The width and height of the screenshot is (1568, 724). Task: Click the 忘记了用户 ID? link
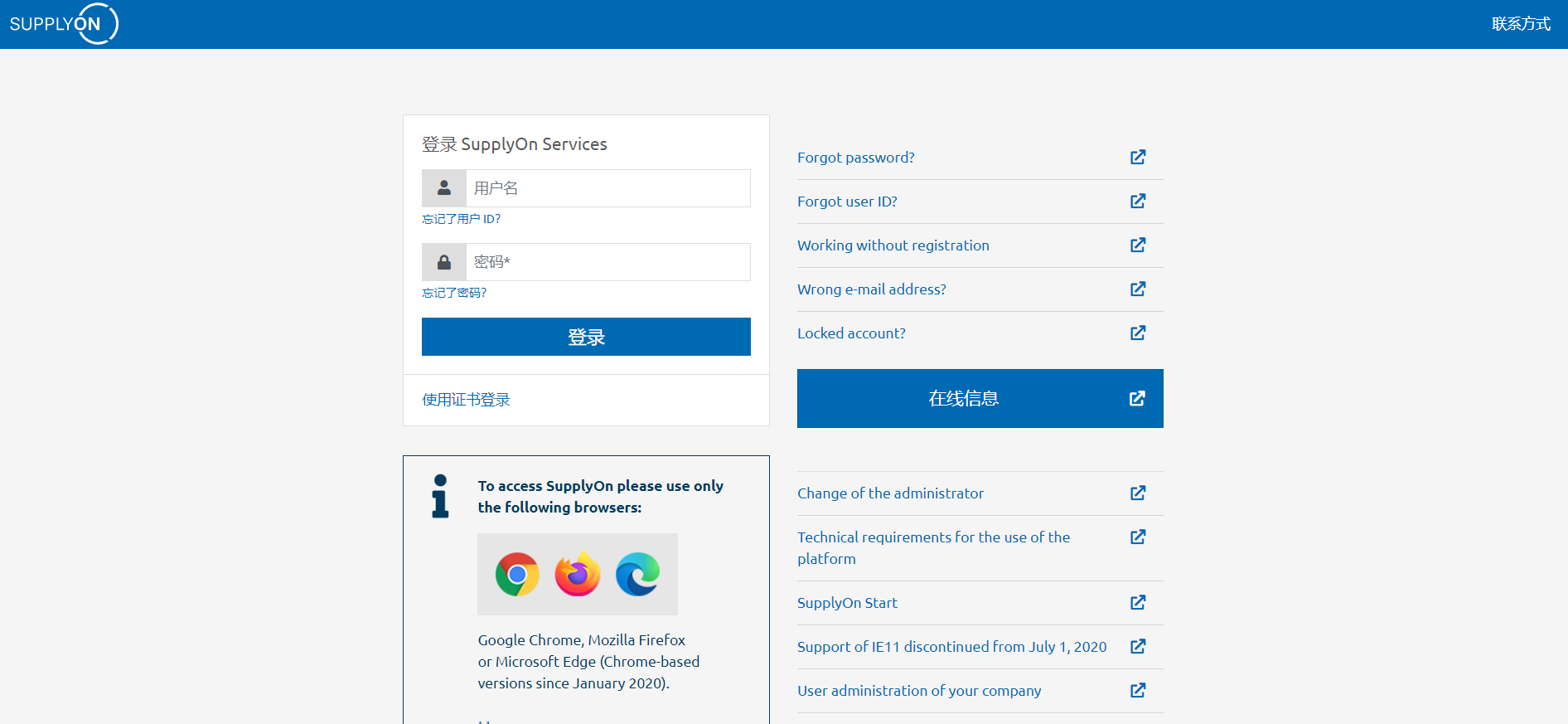pos(461,219)
